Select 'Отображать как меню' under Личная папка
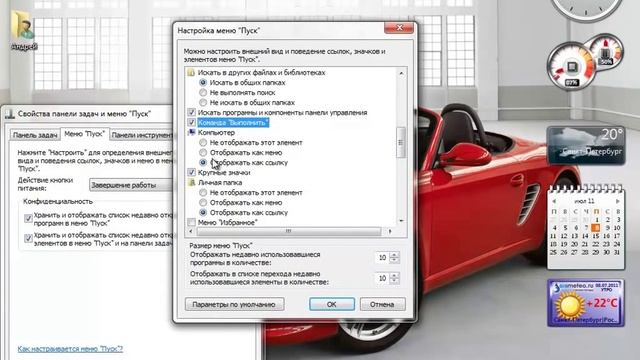This screenshot has height=360, width=640. coord(203,202)
